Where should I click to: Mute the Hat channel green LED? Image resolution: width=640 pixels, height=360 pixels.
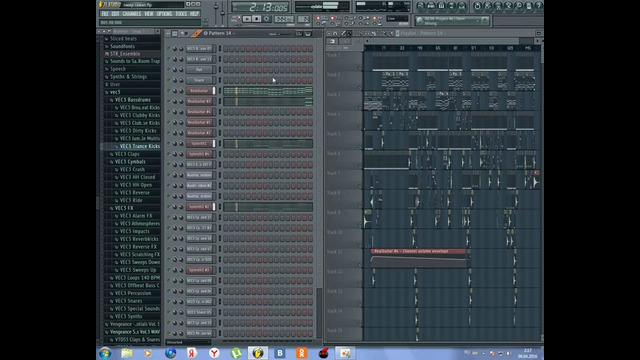pyautogui.click(x=169, y=69)
